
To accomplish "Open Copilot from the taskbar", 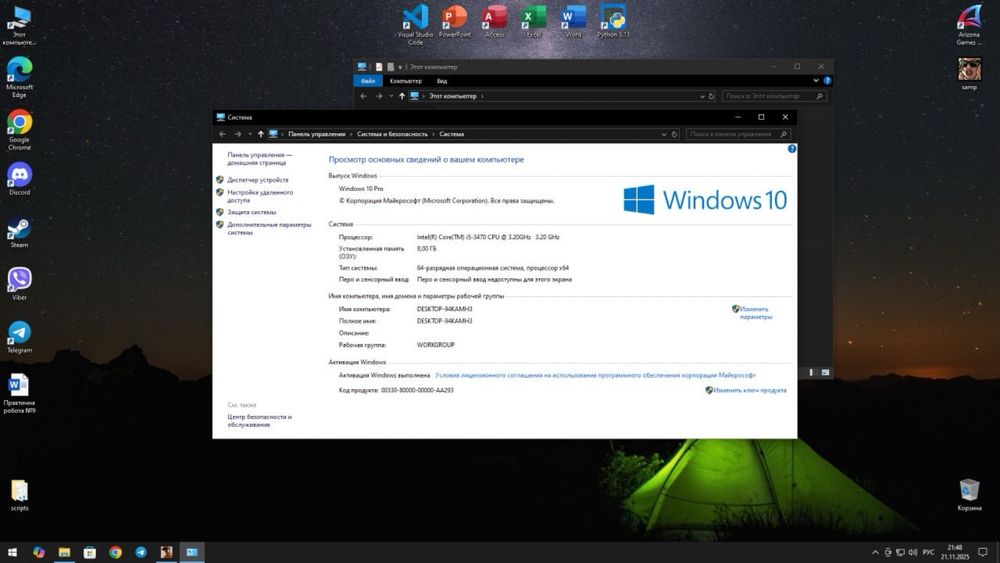I will pyautogui.click(x=39, y=552).
